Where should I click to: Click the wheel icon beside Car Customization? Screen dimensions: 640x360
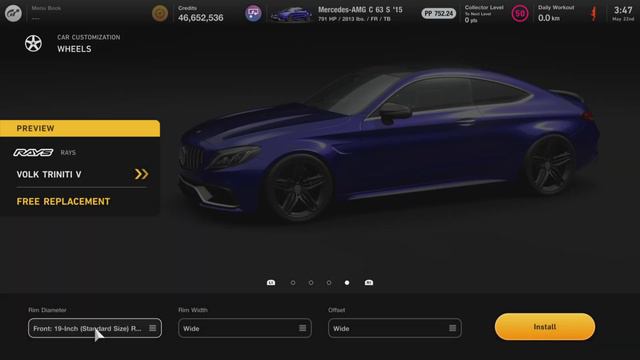[33, 43]
